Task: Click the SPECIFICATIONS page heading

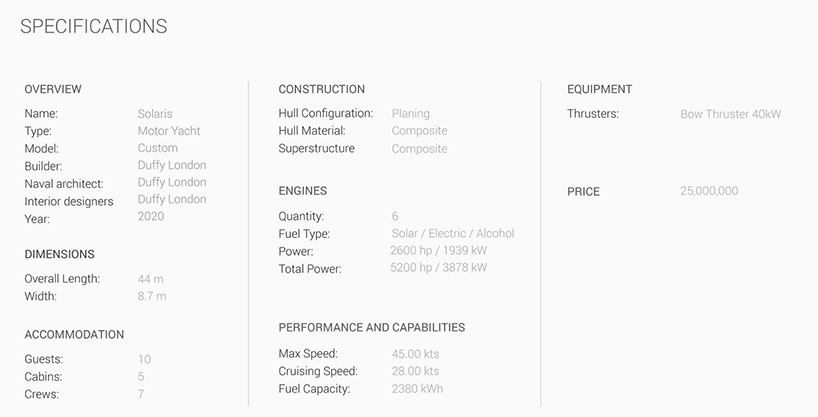Action: pos(94,26)
